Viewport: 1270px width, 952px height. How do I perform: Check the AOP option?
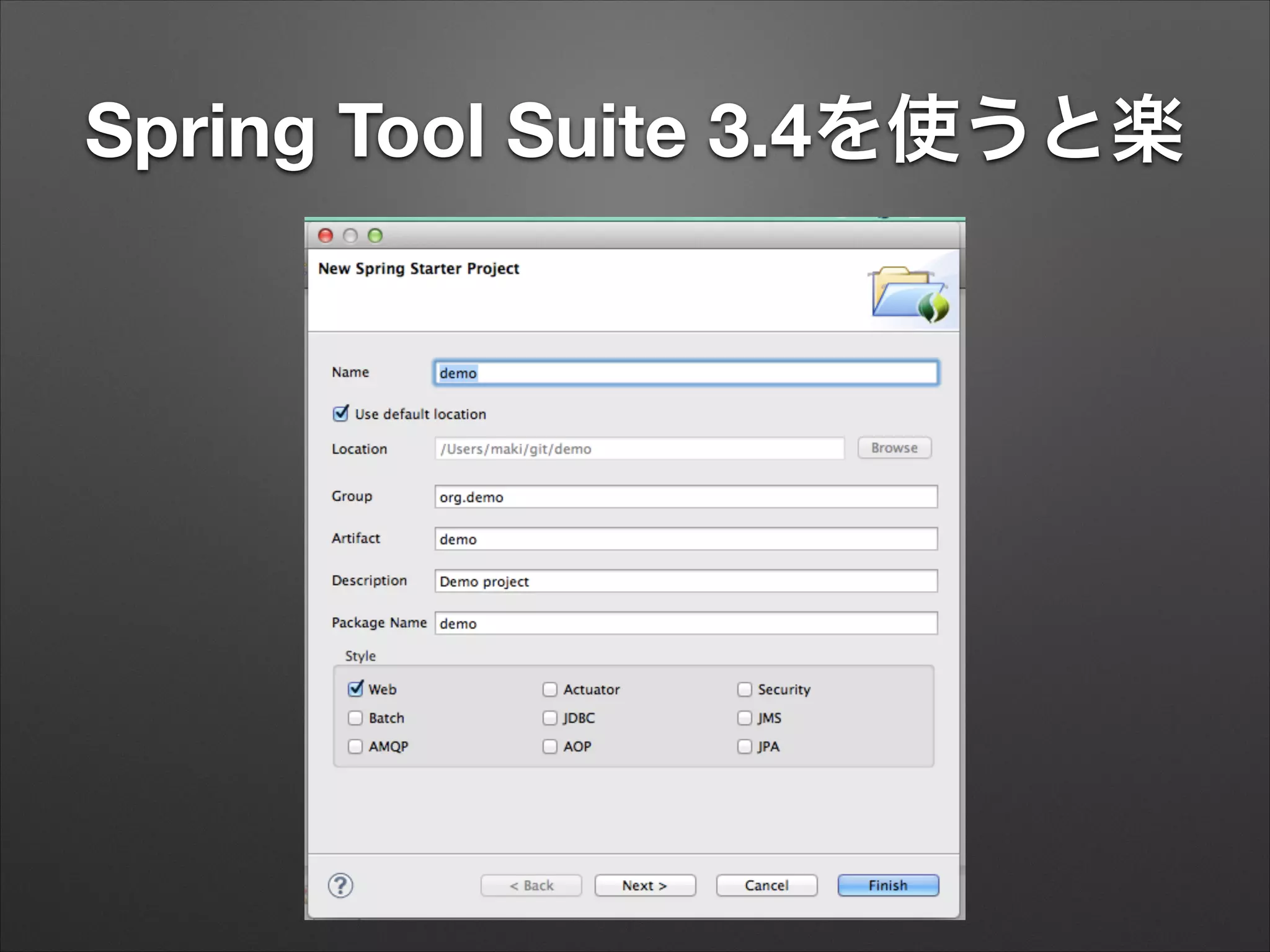[x=550, y=746]
